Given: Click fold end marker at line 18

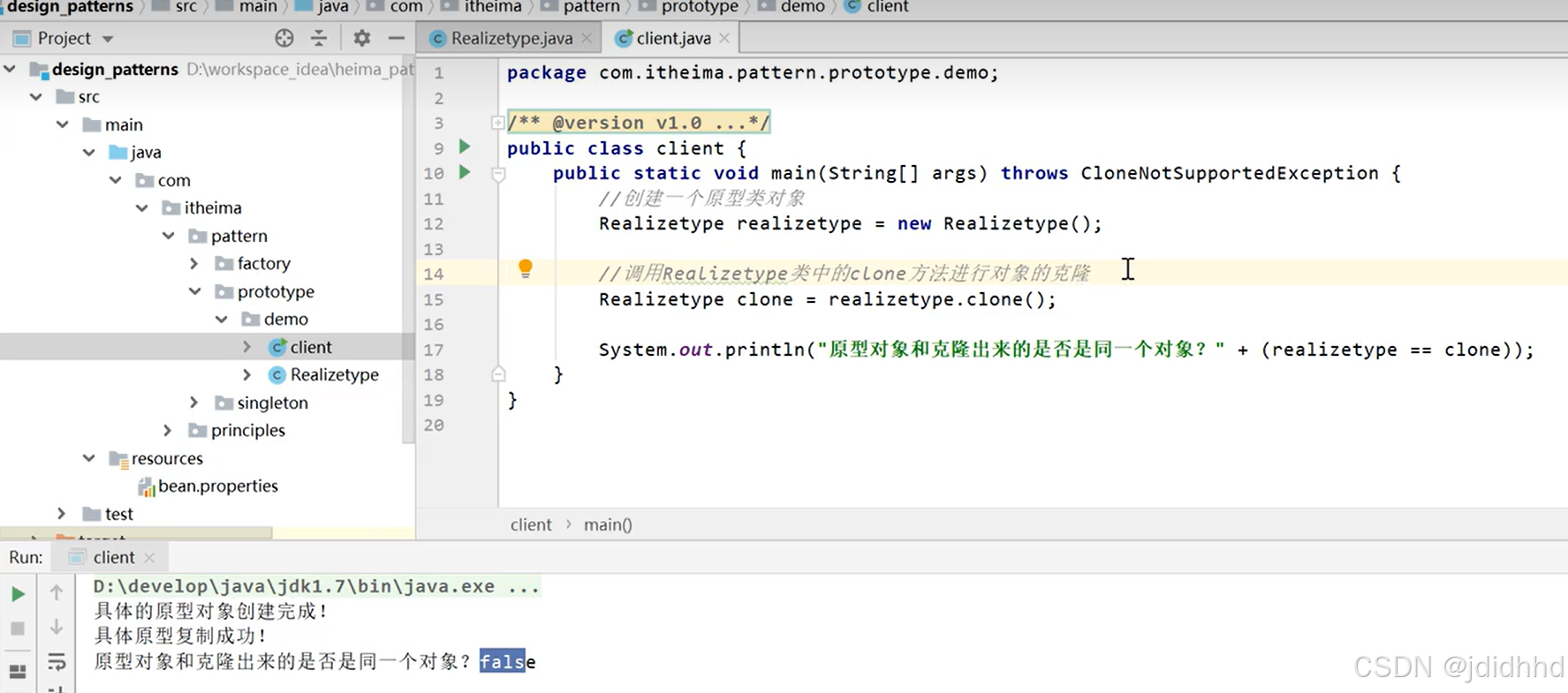Looking at the screenshot, I should (x=497, y=374).
